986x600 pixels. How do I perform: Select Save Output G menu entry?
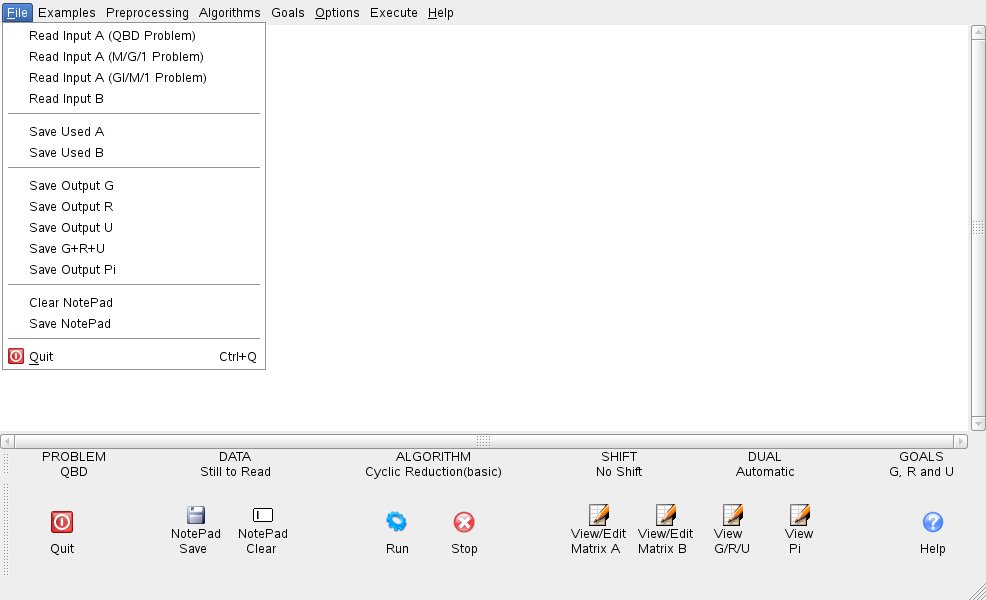(71, 186)
